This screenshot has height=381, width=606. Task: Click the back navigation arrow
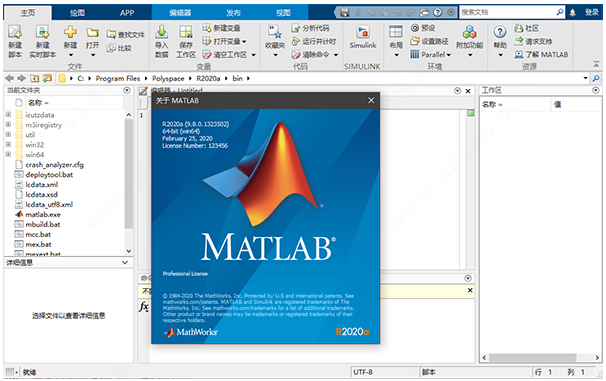[9, 78]
